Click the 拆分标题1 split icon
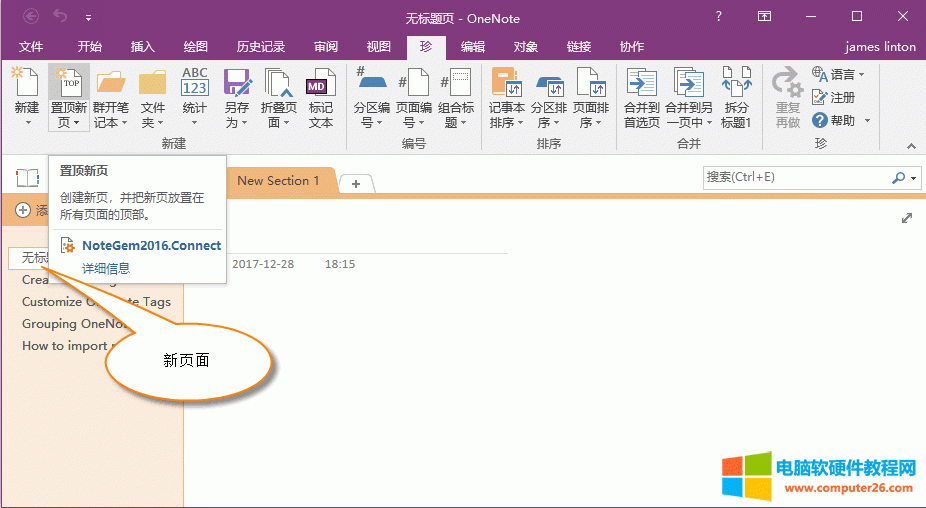Image resolution: width=926 pixels, height=508 pixels. pos(736,82)
